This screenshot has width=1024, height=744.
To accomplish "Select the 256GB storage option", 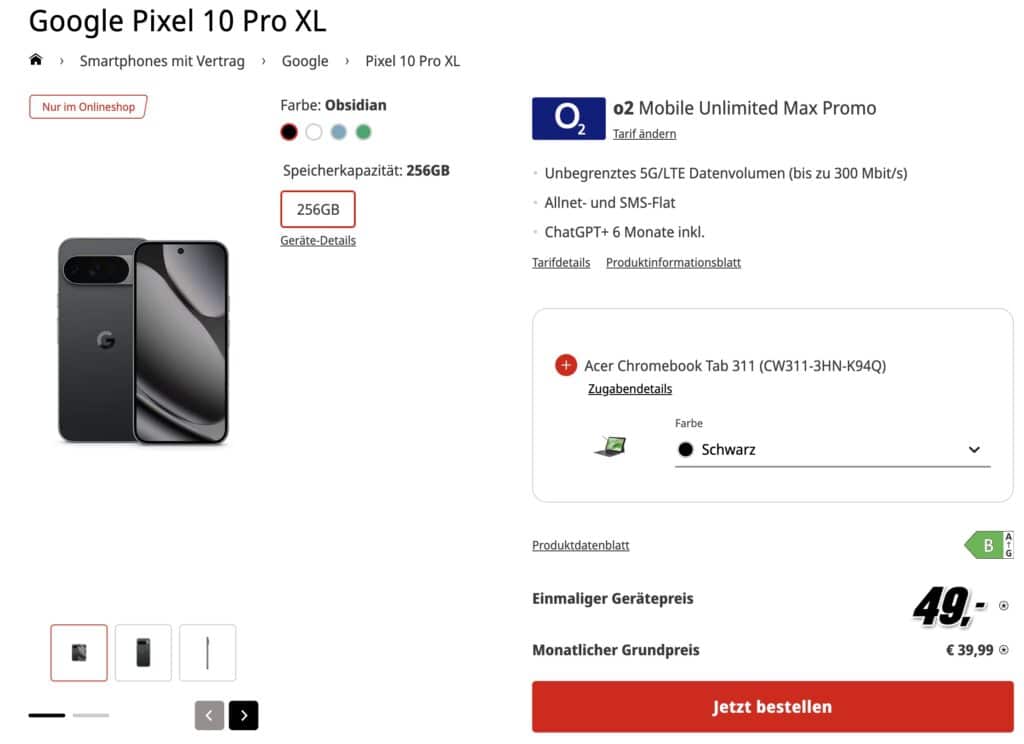I will pos(318,210).
